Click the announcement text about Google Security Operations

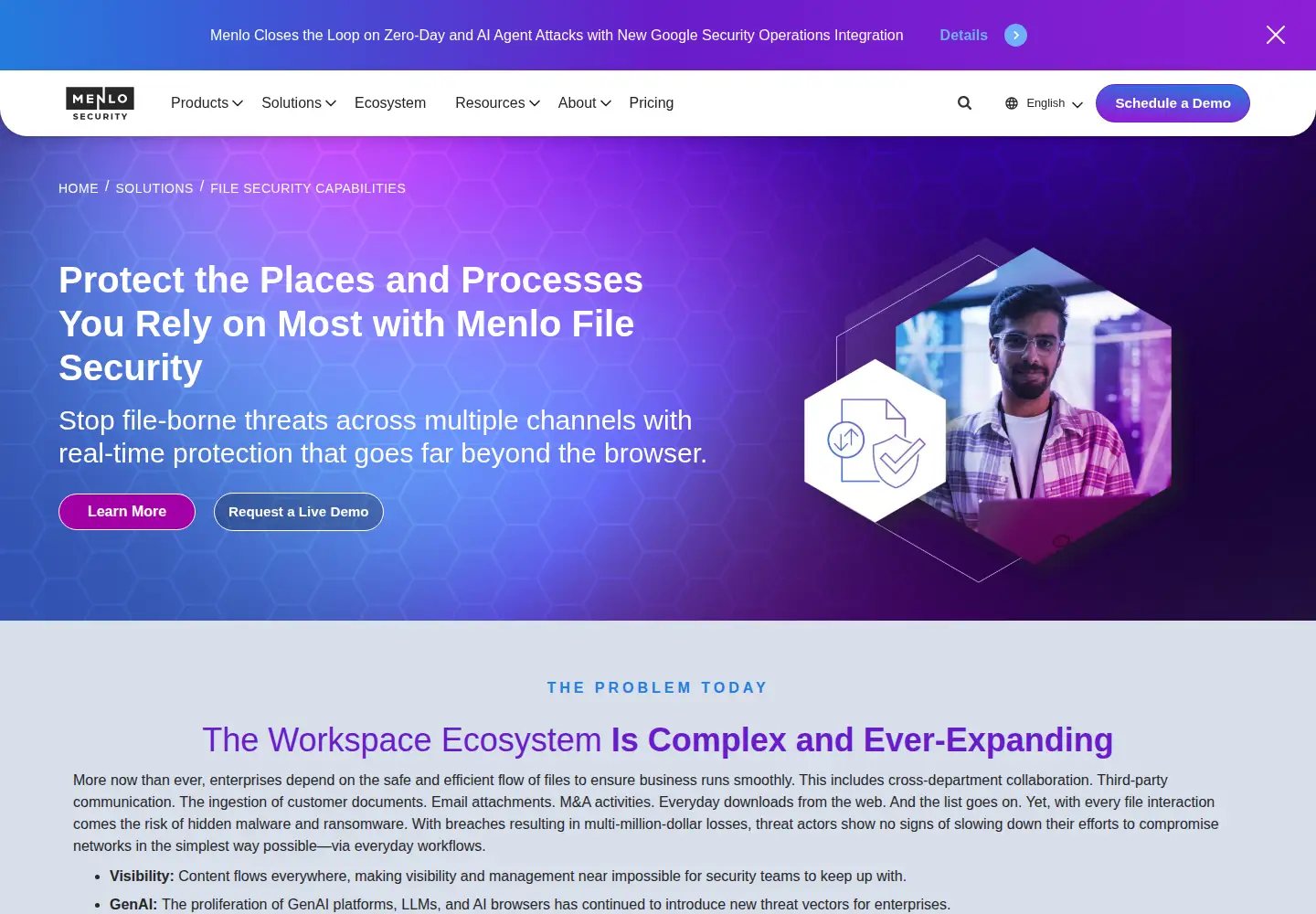click(x=557, y=35)
